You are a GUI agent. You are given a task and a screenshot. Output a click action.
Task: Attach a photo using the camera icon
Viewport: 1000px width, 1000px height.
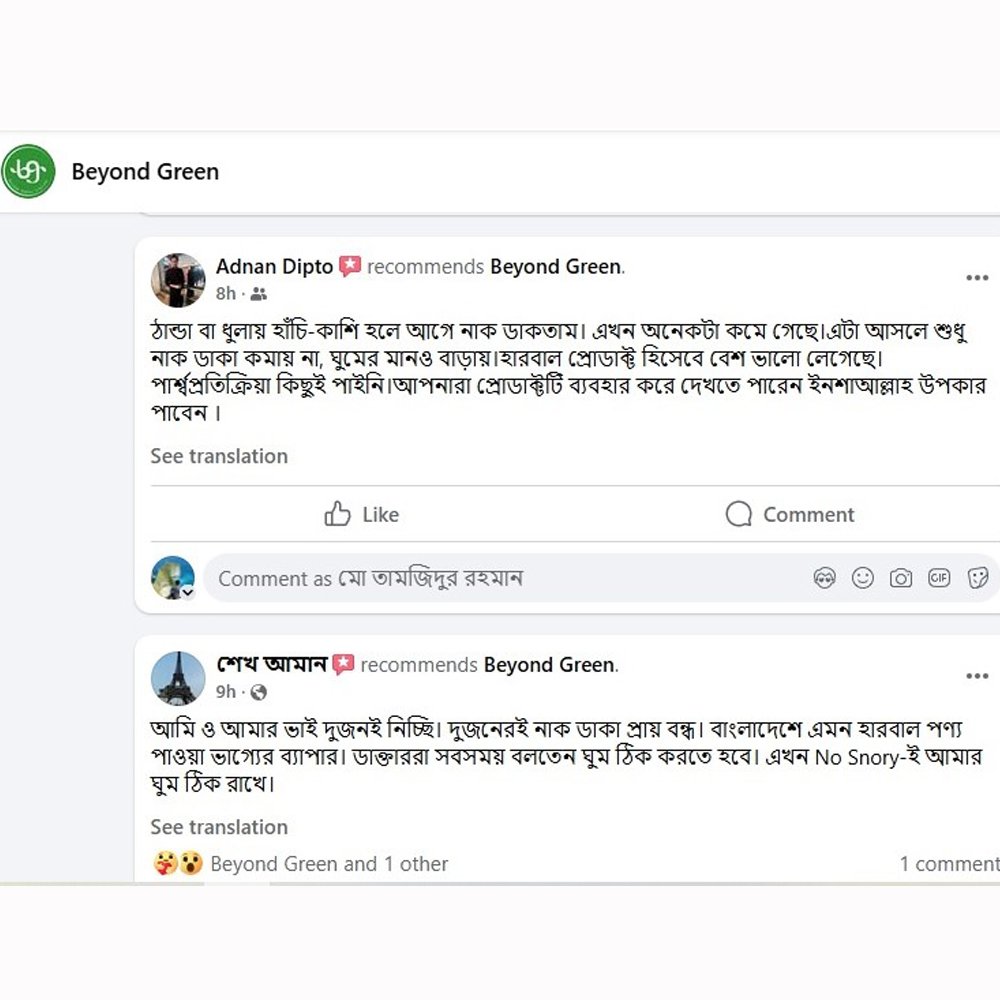point(901,578)
